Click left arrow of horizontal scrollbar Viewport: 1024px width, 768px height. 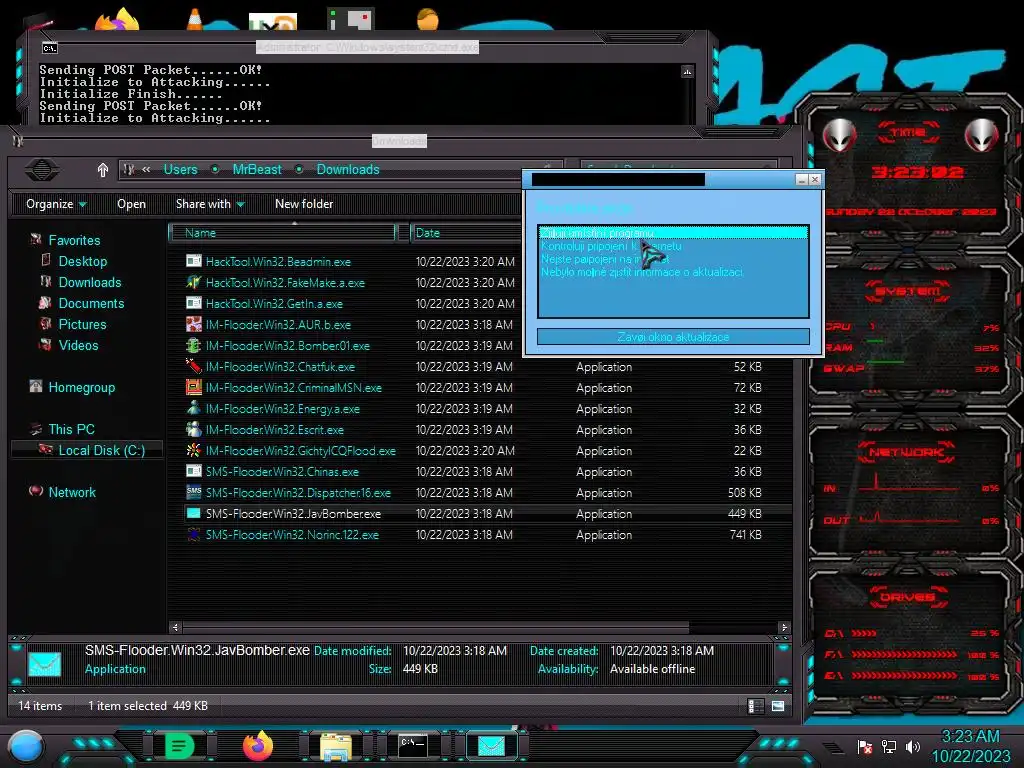174,628
